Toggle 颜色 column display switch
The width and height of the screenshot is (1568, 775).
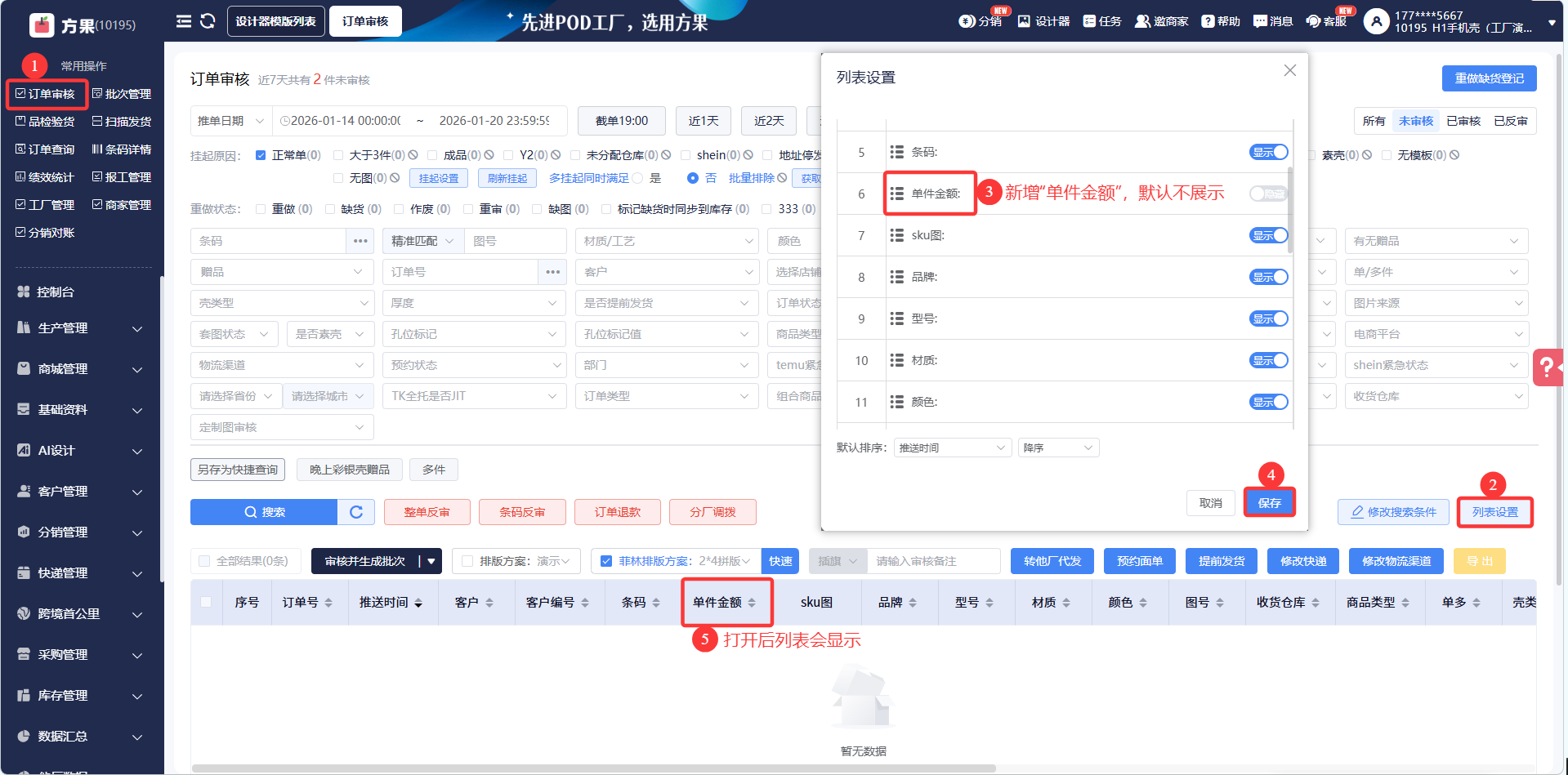1269,402
